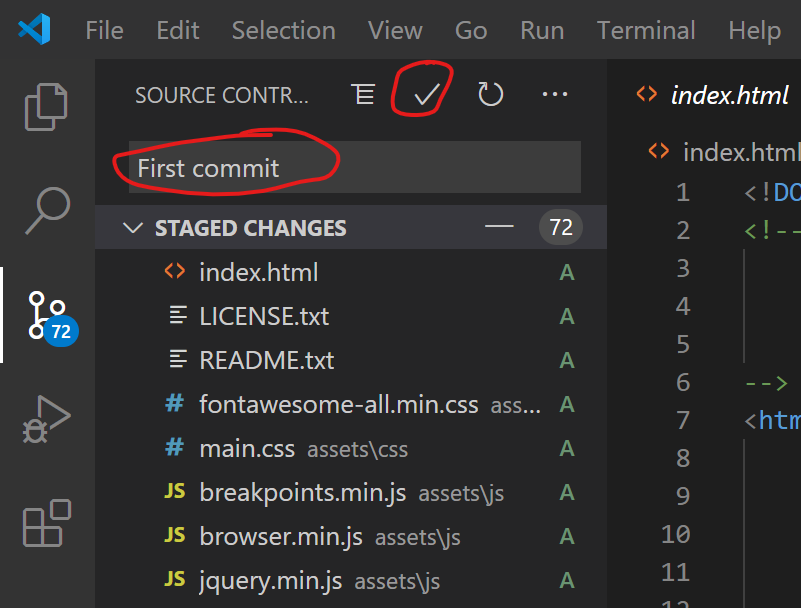Open Source Control more actions ellipsis
The height and width of the screenshot is (608, 801).
click(554, 95)
